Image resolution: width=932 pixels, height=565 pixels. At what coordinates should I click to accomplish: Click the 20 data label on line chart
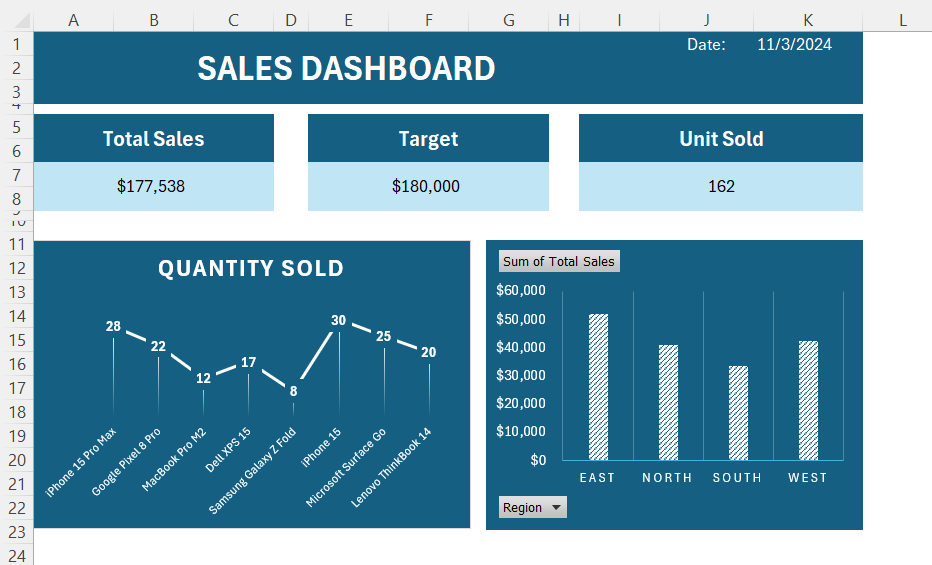click(429, 352)
